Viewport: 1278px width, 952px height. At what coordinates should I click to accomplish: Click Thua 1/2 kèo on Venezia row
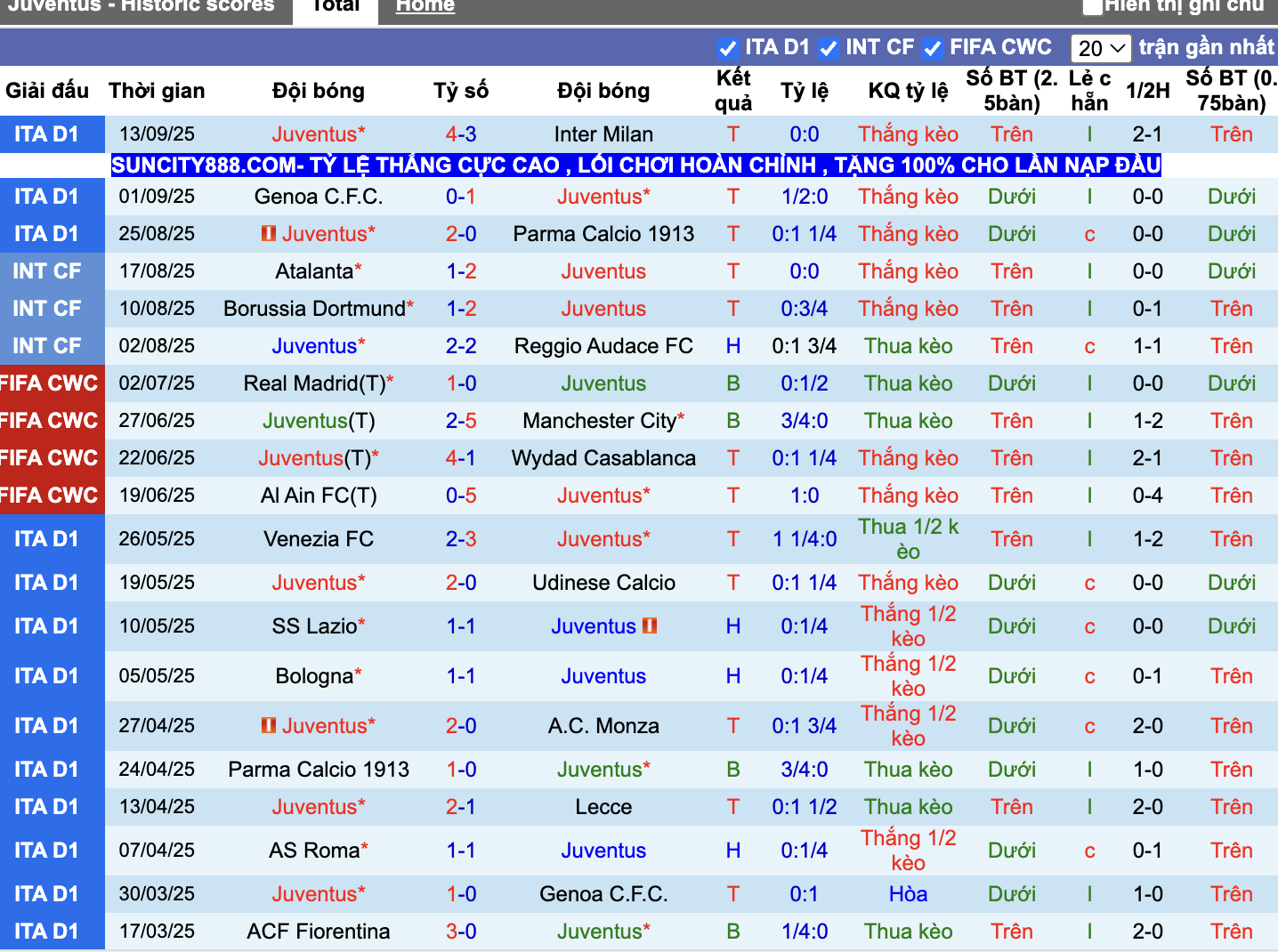(x=908, y=539)
